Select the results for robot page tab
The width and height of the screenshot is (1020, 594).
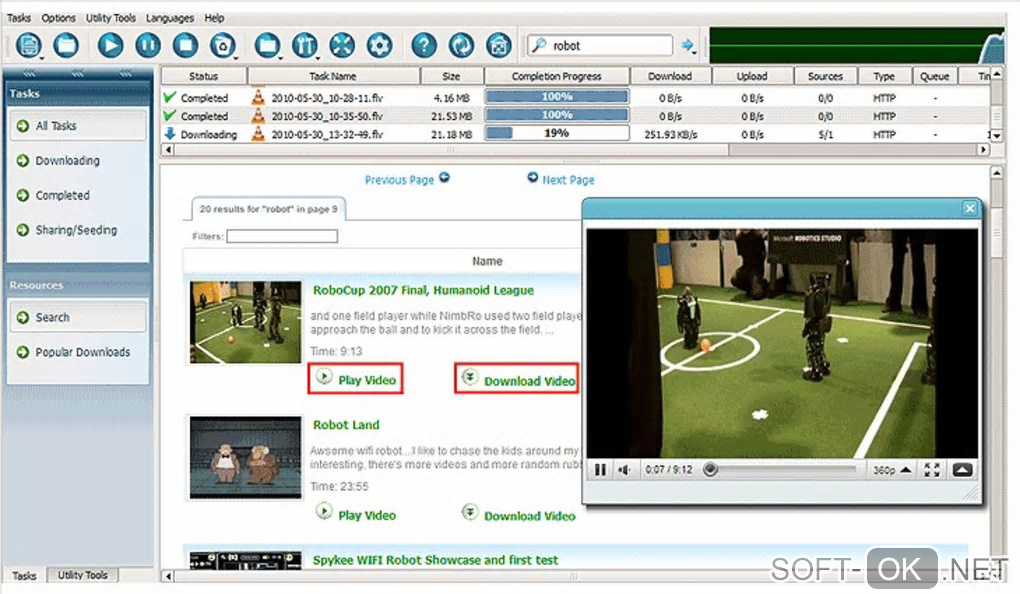point(268,209)
